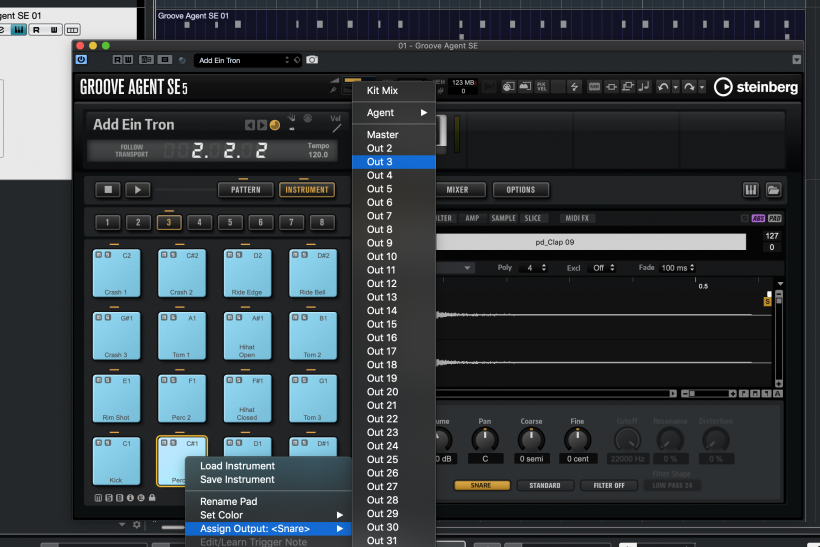The image size is (820, 547).
Task: Select pad group 1
Action: pos(108,223)
